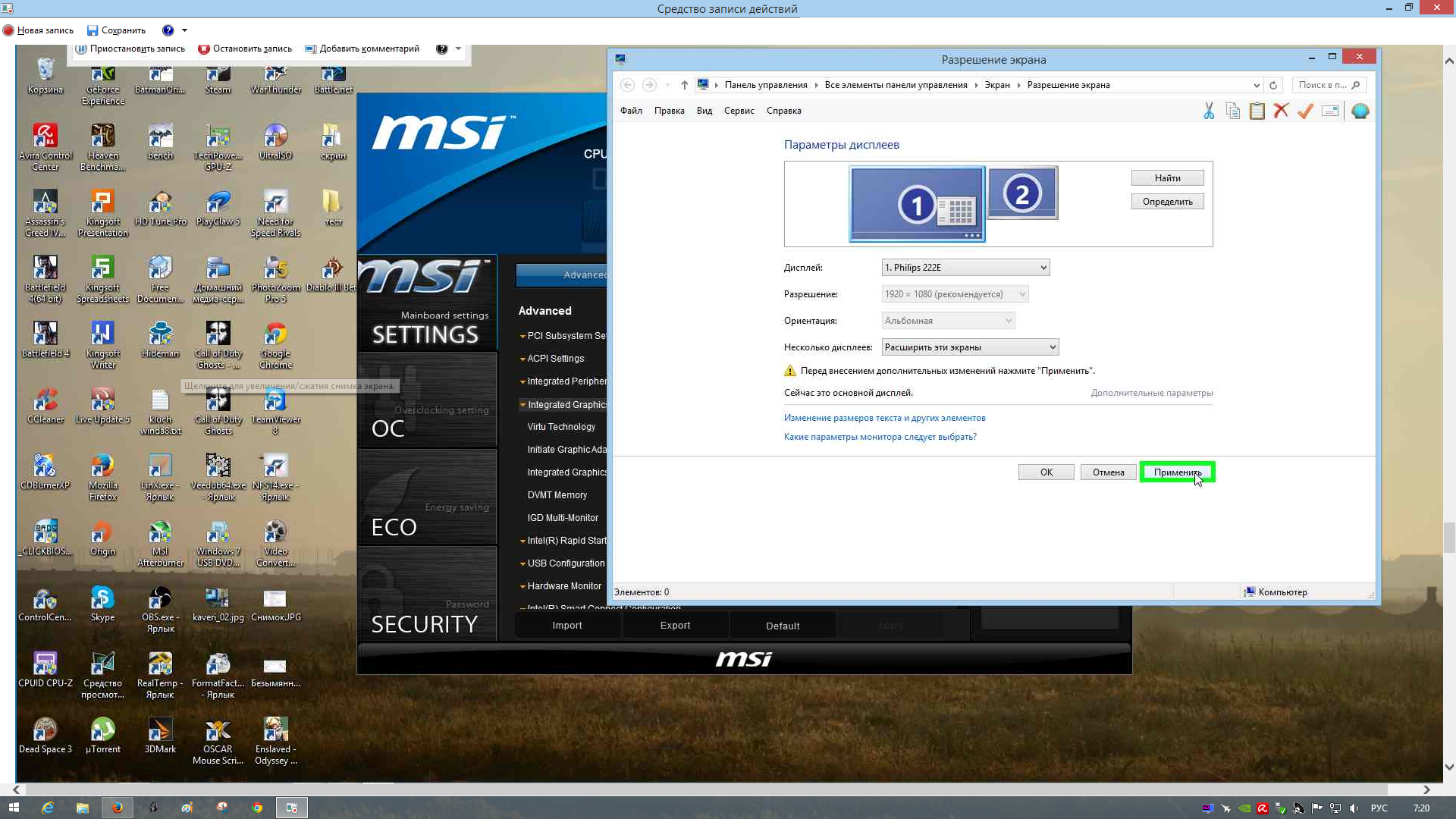Viewport: 1456px width, 819px height.
Task: Click the Google Chrome taskbar icon
Action: pyautogui.click(x=257, y=808)
